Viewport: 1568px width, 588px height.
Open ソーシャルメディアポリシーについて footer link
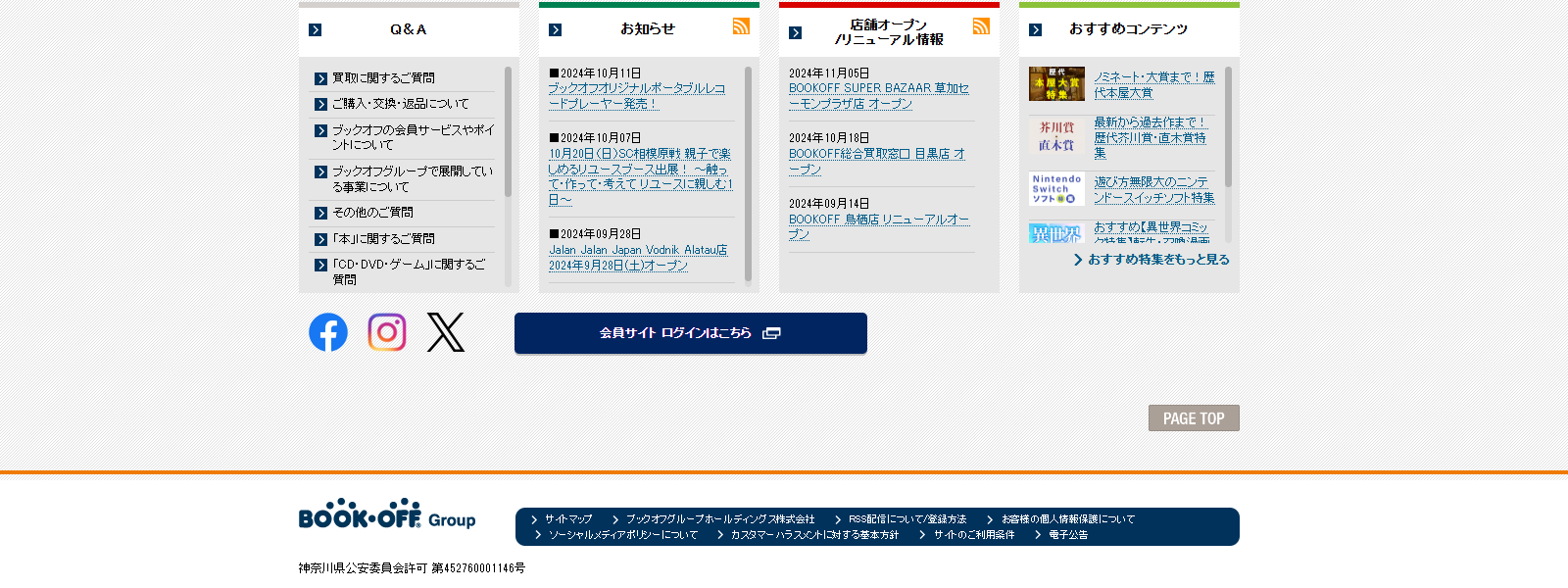coord(623,535)
